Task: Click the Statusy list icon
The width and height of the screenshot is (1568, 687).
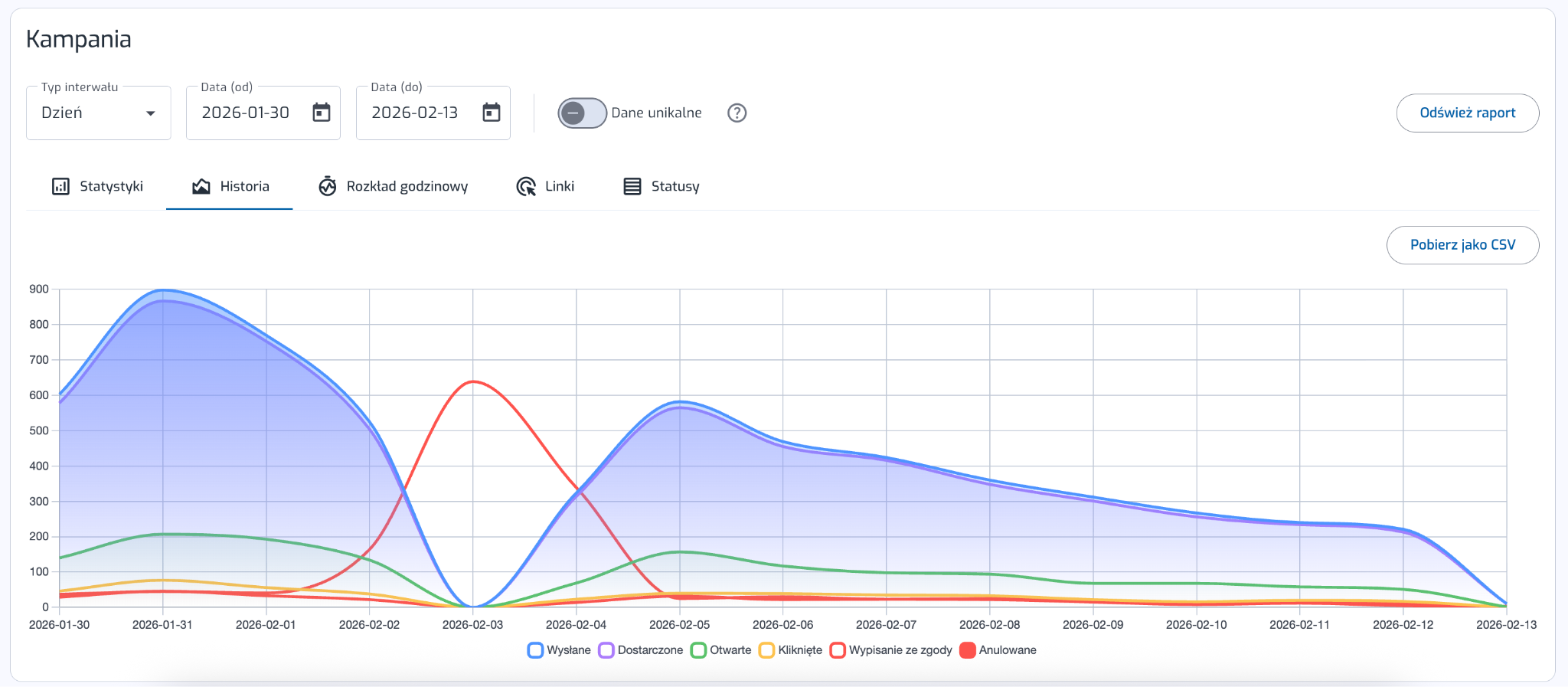Action: click(x=632, y=186)
